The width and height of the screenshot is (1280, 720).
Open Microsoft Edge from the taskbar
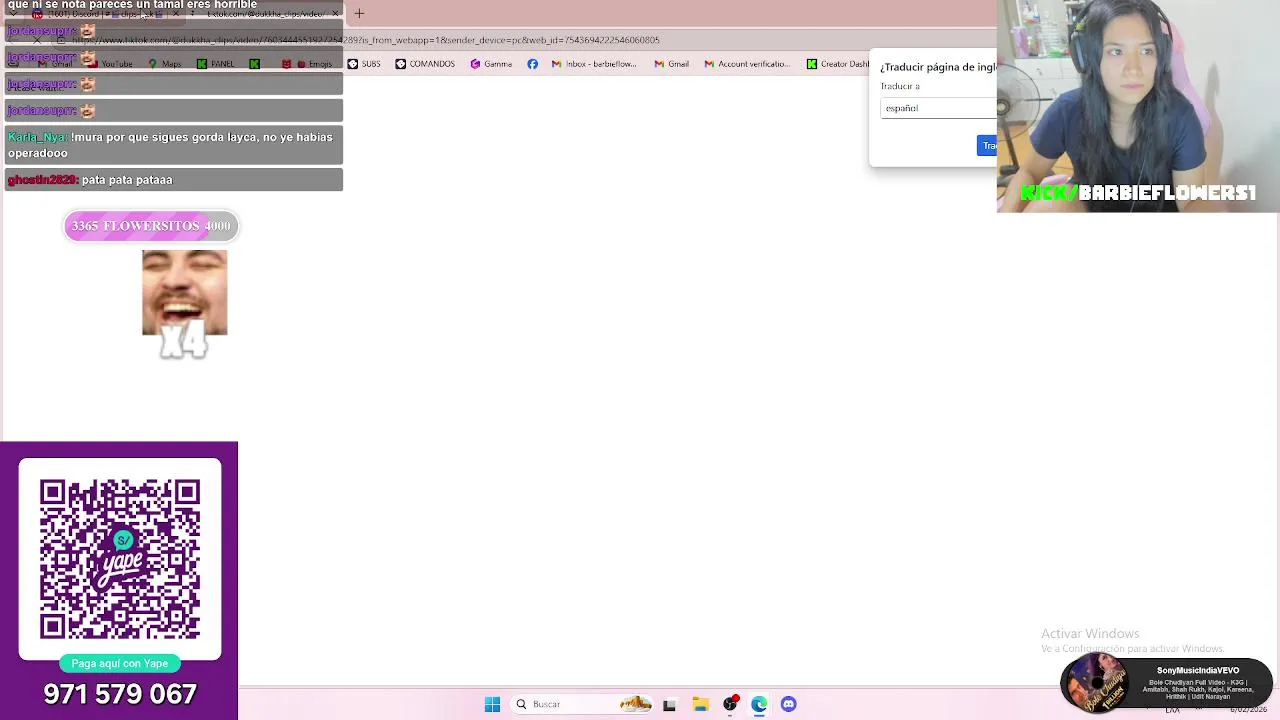[759, 704]
